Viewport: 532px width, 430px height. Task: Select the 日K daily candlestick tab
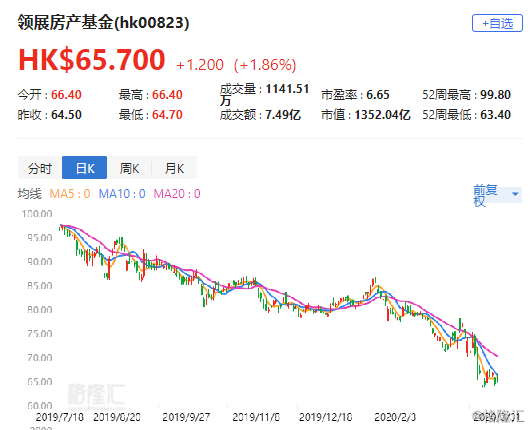[85, 168]
